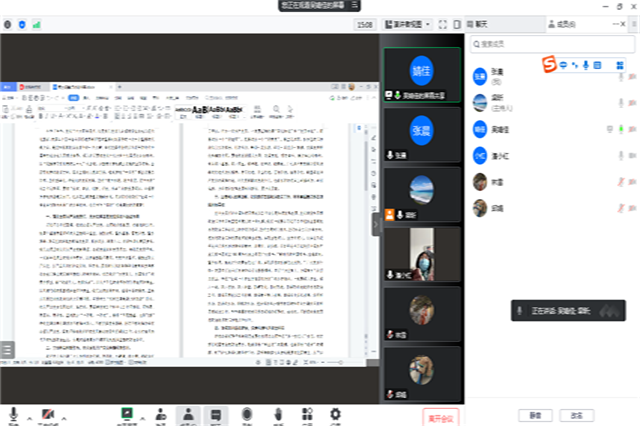640x426 pixels.
Task: Open the settings gear in the bottom toolbar
Action: tap(336, 414)
